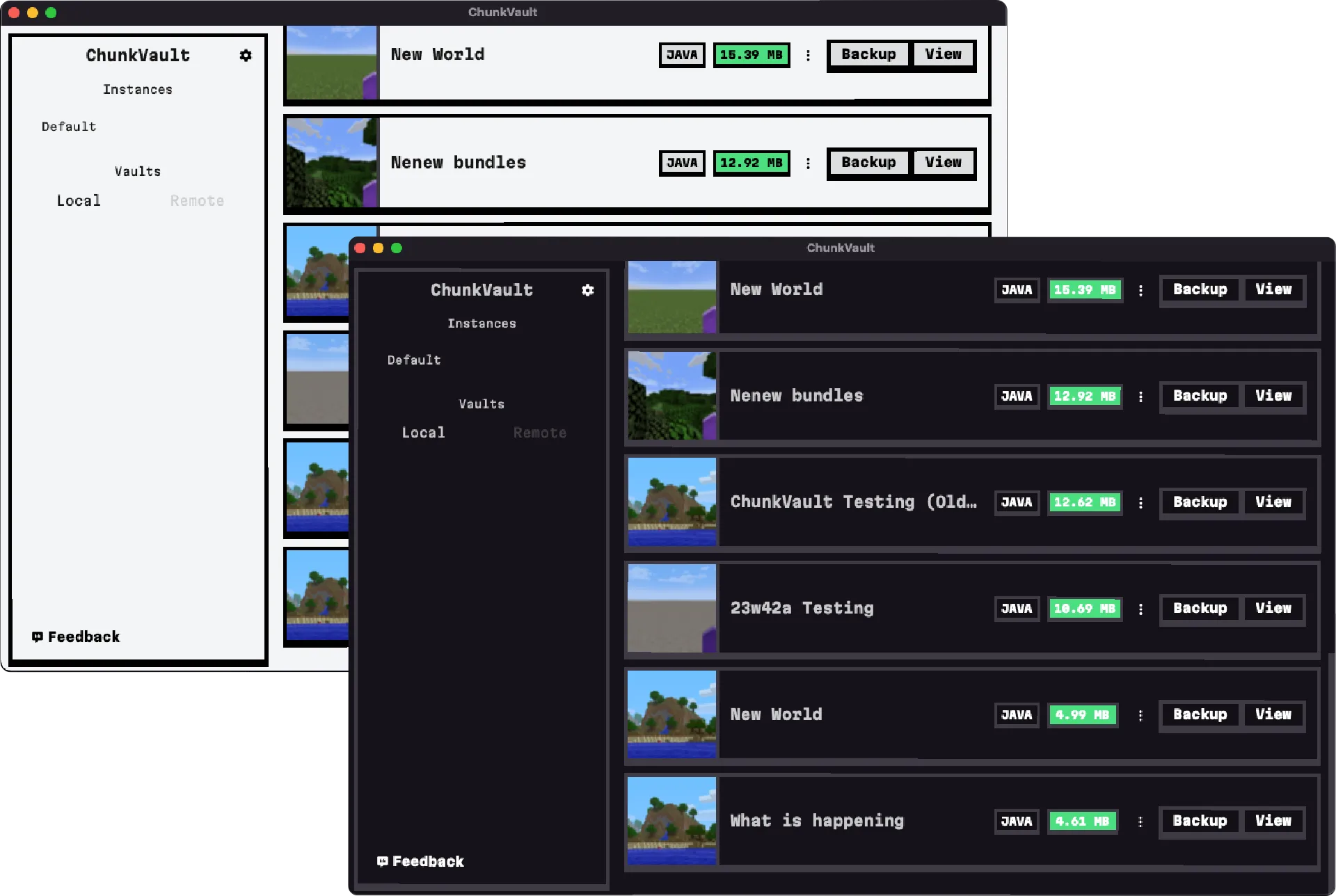Switch to Remote vaults in the dark window
This screenshot has height=896, width=1336.
540,432
